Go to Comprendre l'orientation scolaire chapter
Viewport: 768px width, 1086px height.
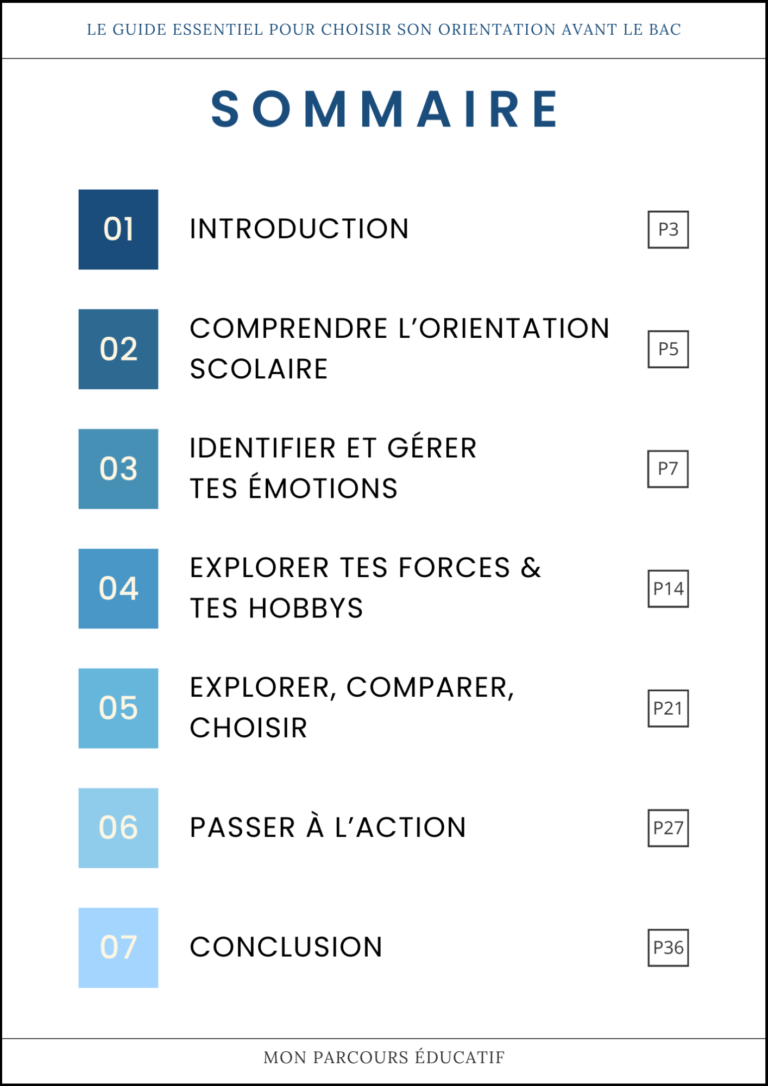[x=399, y=348]
